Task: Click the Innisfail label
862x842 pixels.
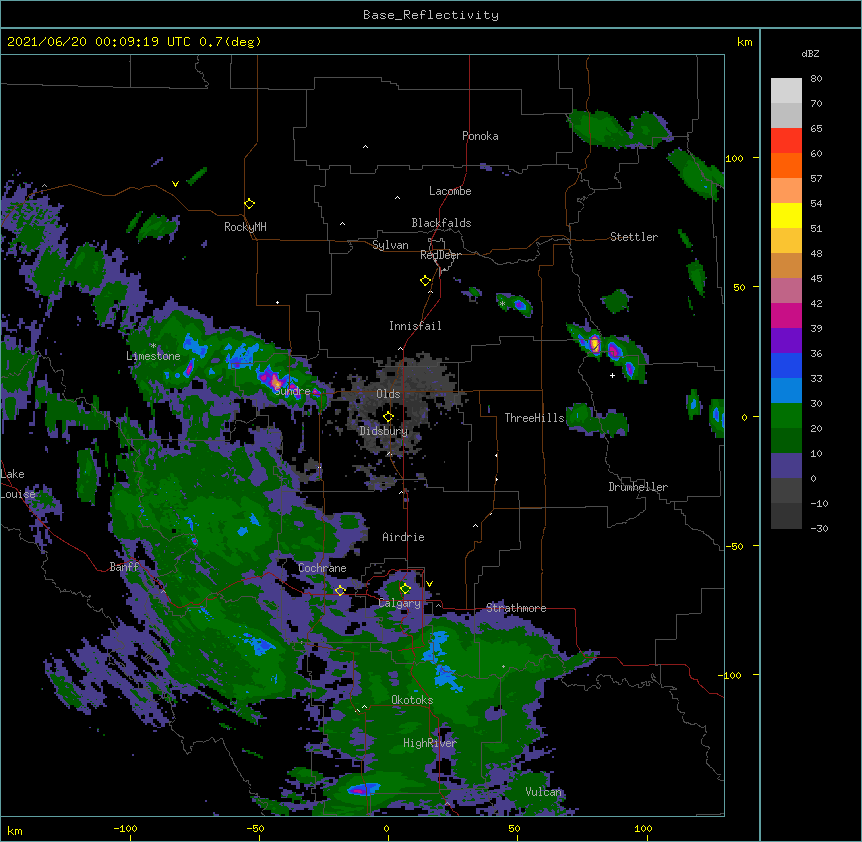Action: point(415,326)
